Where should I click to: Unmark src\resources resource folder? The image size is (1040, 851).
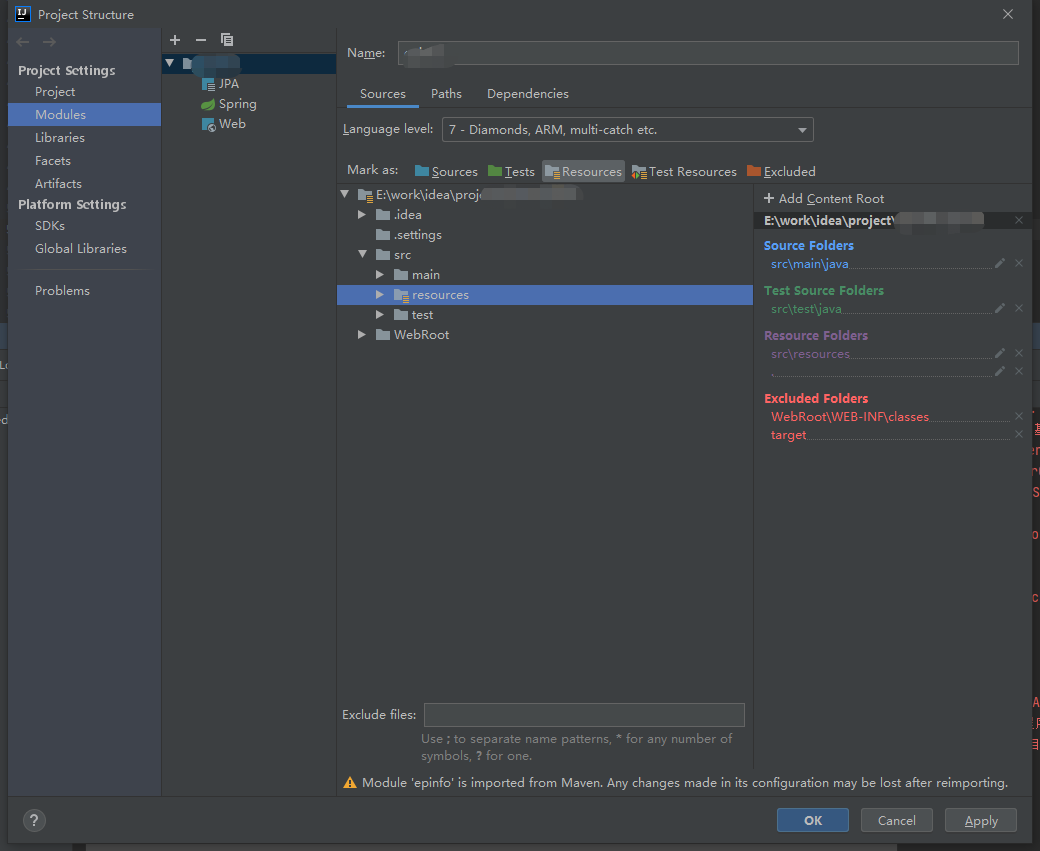[x=1019, y=354]
